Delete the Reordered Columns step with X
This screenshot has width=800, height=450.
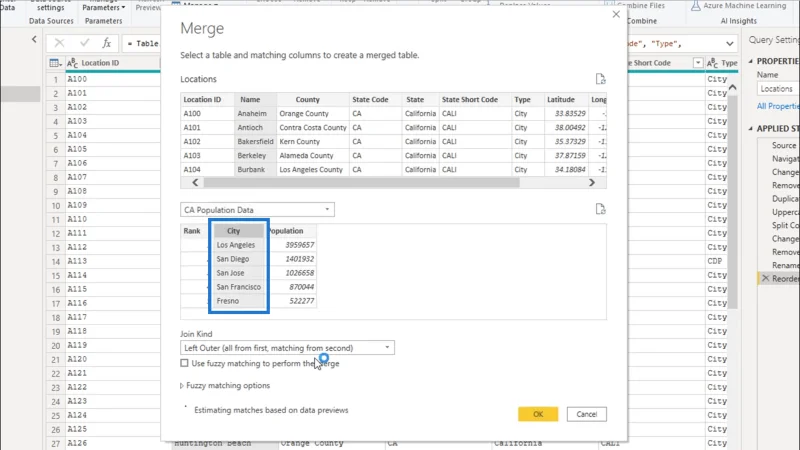765,278
